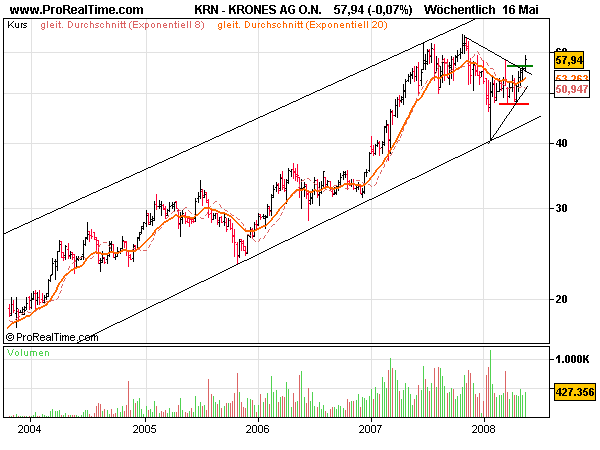
Task: Select the 50,947 moving average value tag
Action: (x=570, y=89)
